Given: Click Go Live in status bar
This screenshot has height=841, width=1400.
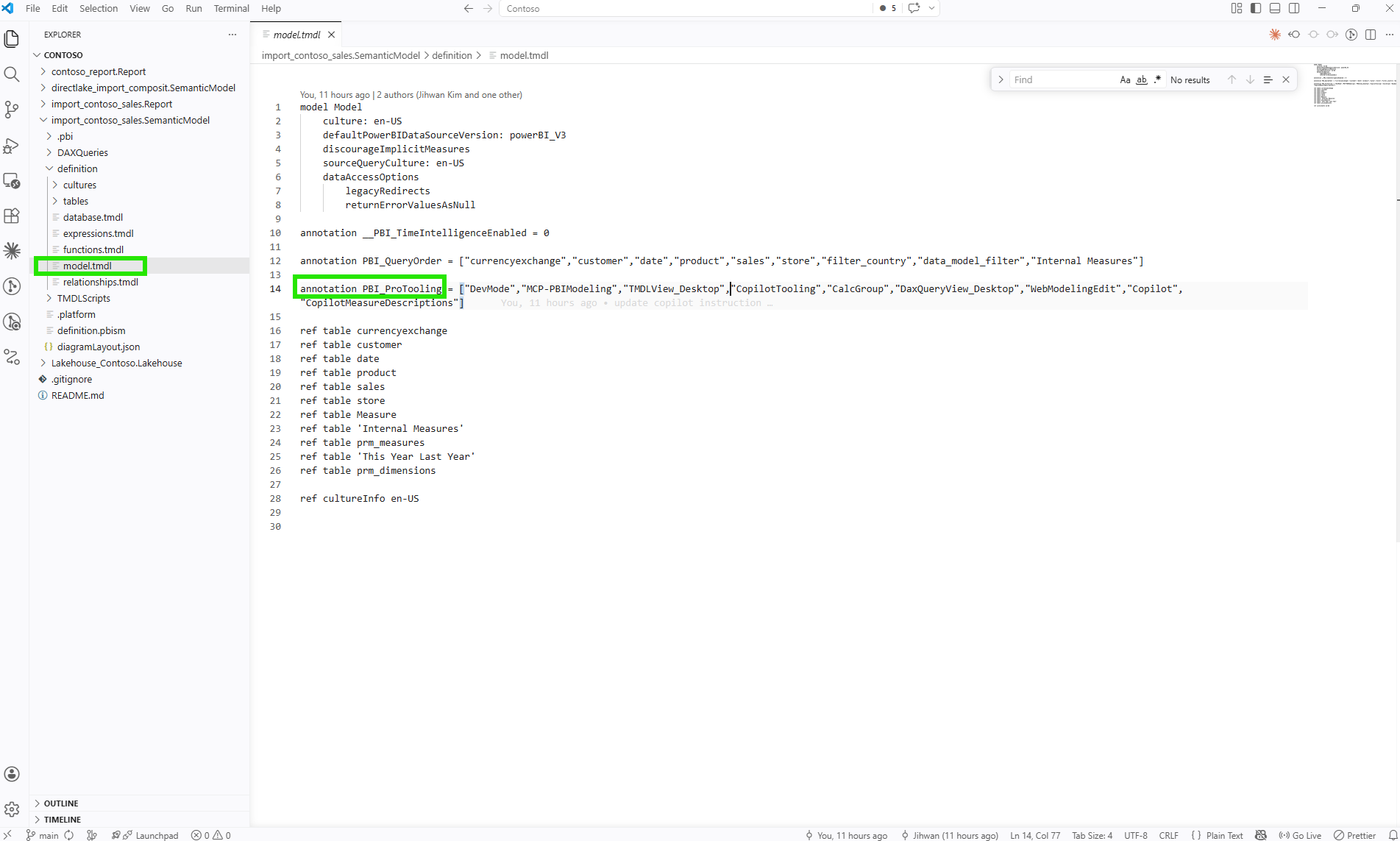Looking at the screenshot, I should coord(1300,835).
